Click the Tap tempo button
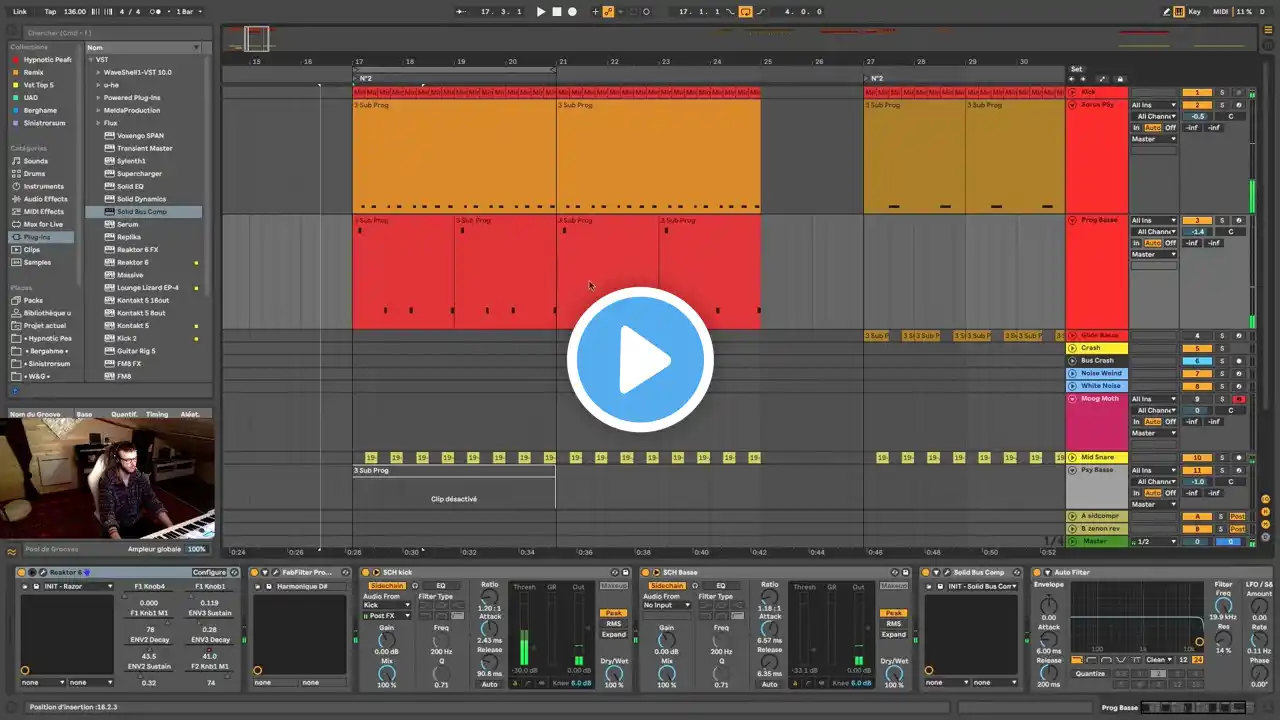1280x720 pixels. coord(49,12)
